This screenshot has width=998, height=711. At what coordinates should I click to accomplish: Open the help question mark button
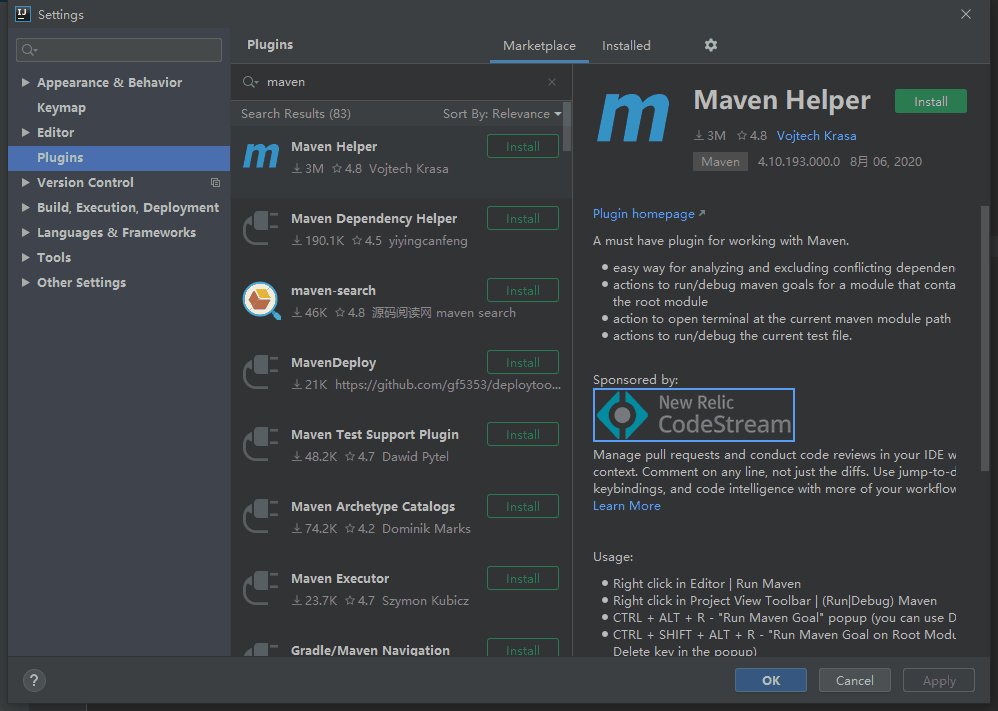[x=34, y=680]
